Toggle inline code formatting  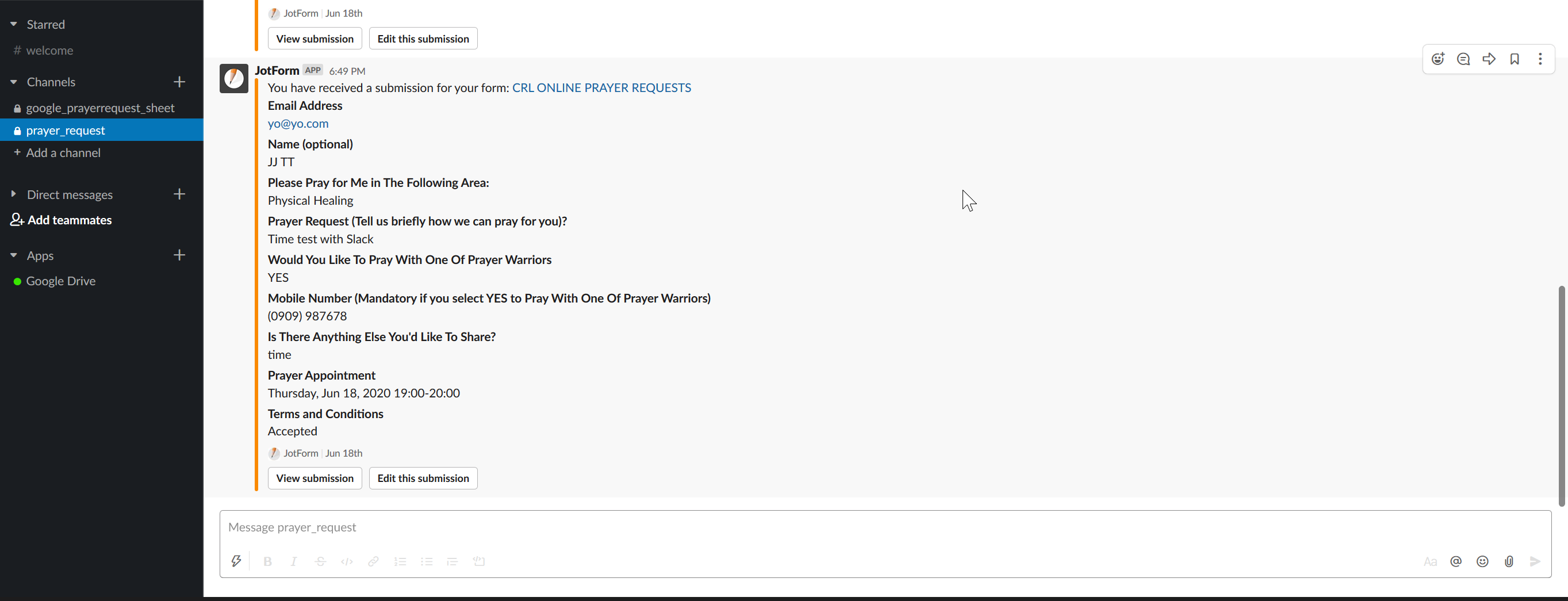[347, 561]
